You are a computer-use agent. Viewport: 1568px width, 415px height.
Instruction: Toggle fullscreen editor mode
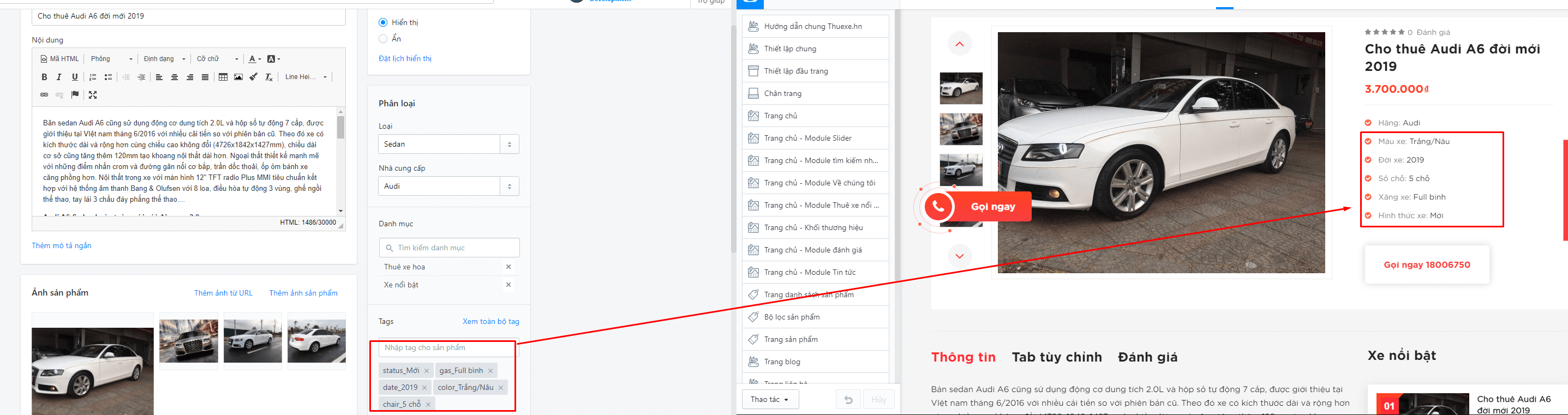tap(93, 95)
